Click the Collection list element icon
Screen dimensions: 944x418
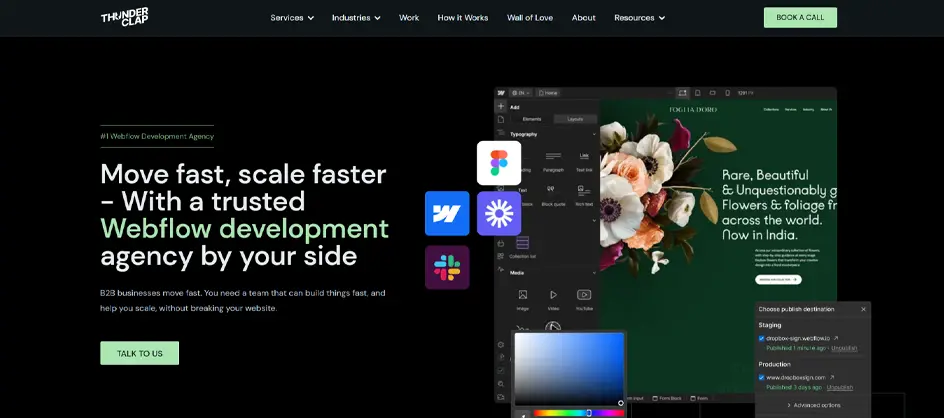[523, 243]
